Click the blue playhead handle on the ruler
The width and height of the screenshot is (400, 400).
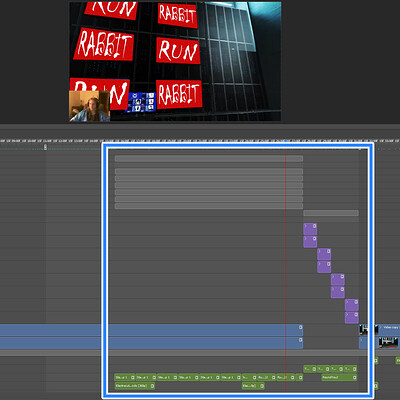click(x=285, y=141)
